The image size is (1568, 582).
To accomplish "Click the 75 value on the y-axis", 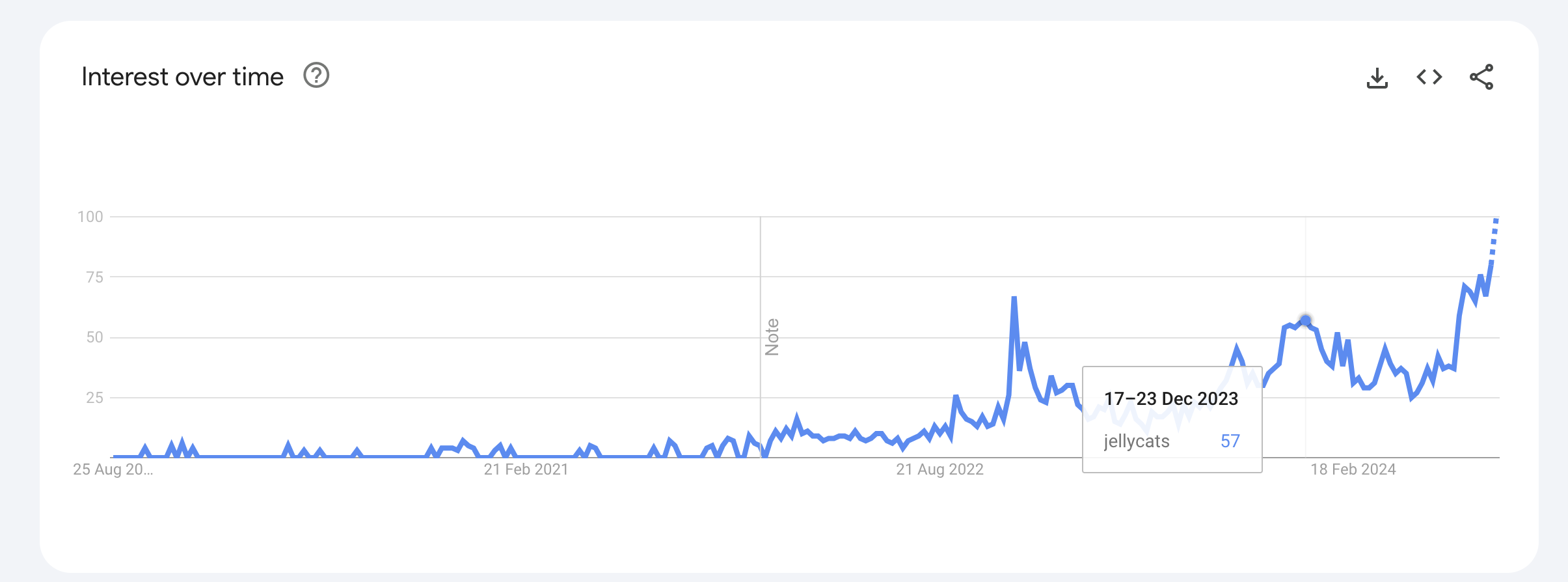I will coord(95,277).
